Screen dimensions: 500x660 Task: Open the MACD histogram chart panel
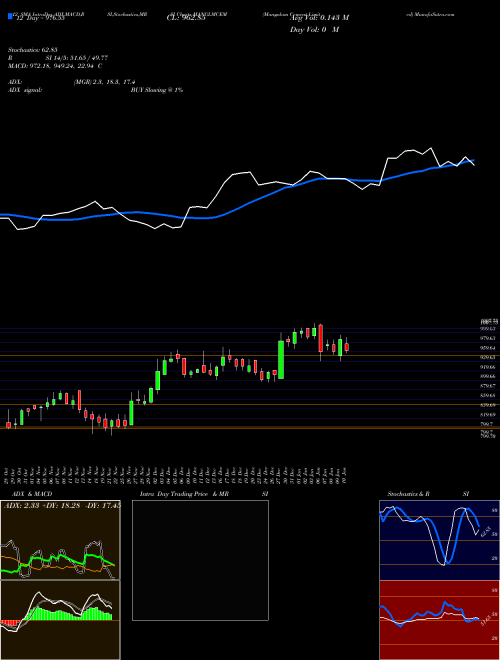[60, 620]
